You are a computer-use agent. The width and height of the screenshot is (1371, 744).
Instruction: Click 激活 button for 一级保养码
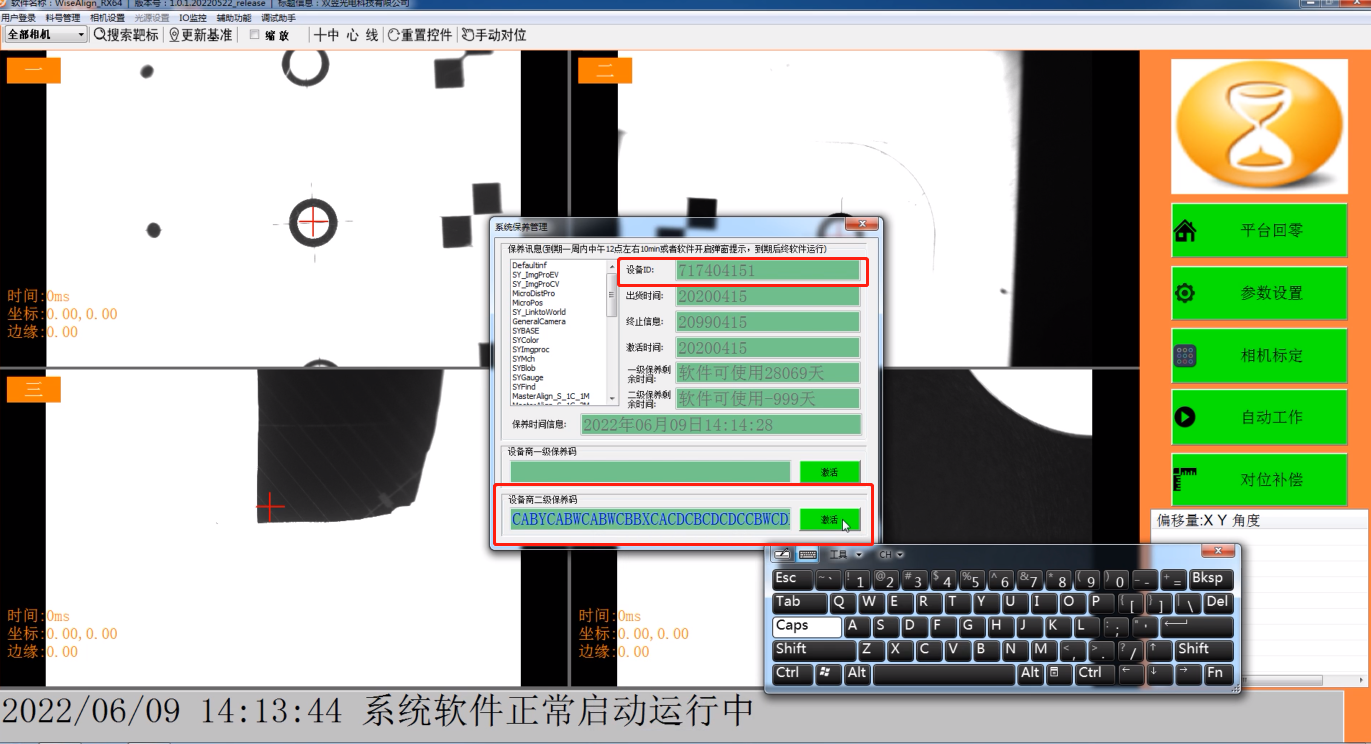(829, 472)
